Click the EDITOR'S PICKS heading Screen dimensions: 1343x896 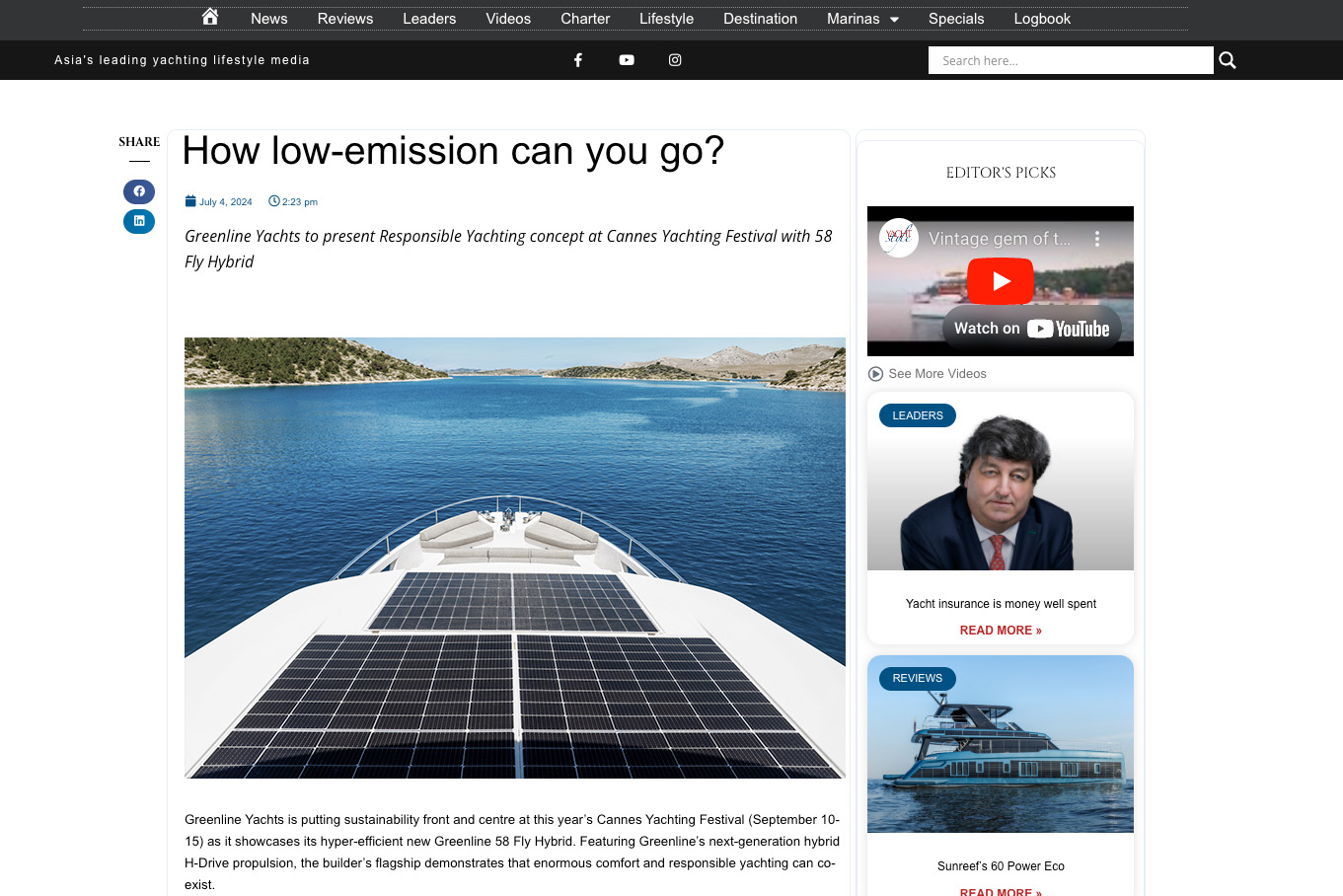1001,173
